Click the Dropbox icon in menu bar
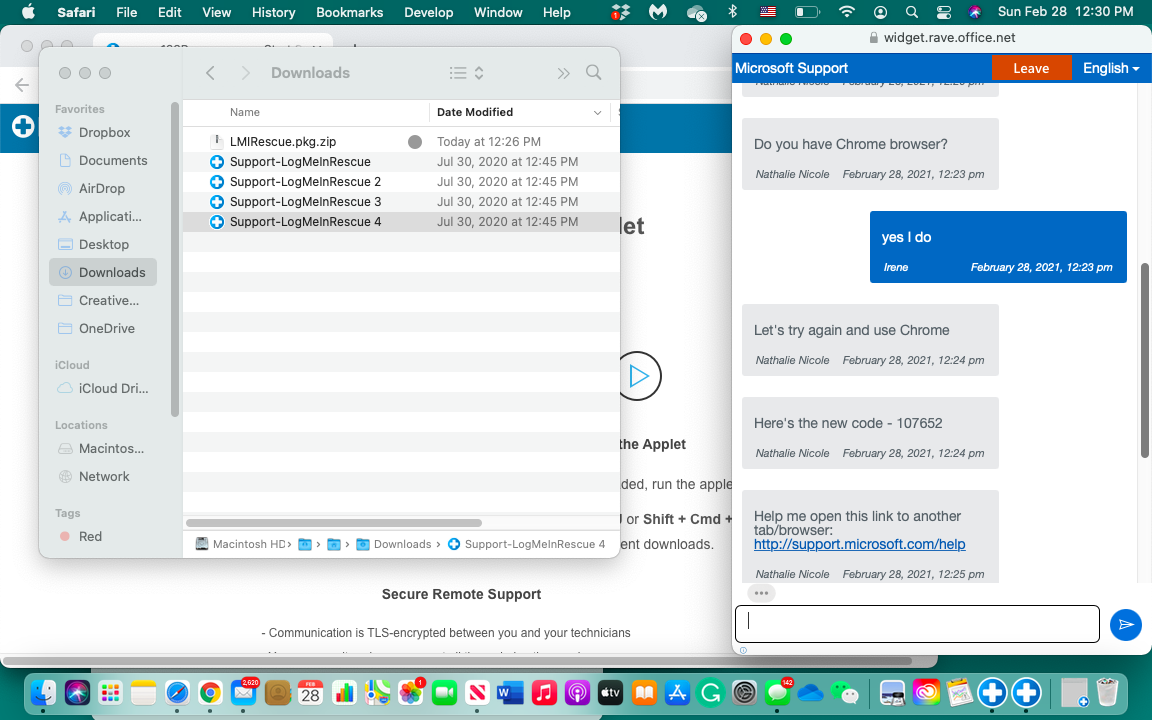 click(621, 12)
